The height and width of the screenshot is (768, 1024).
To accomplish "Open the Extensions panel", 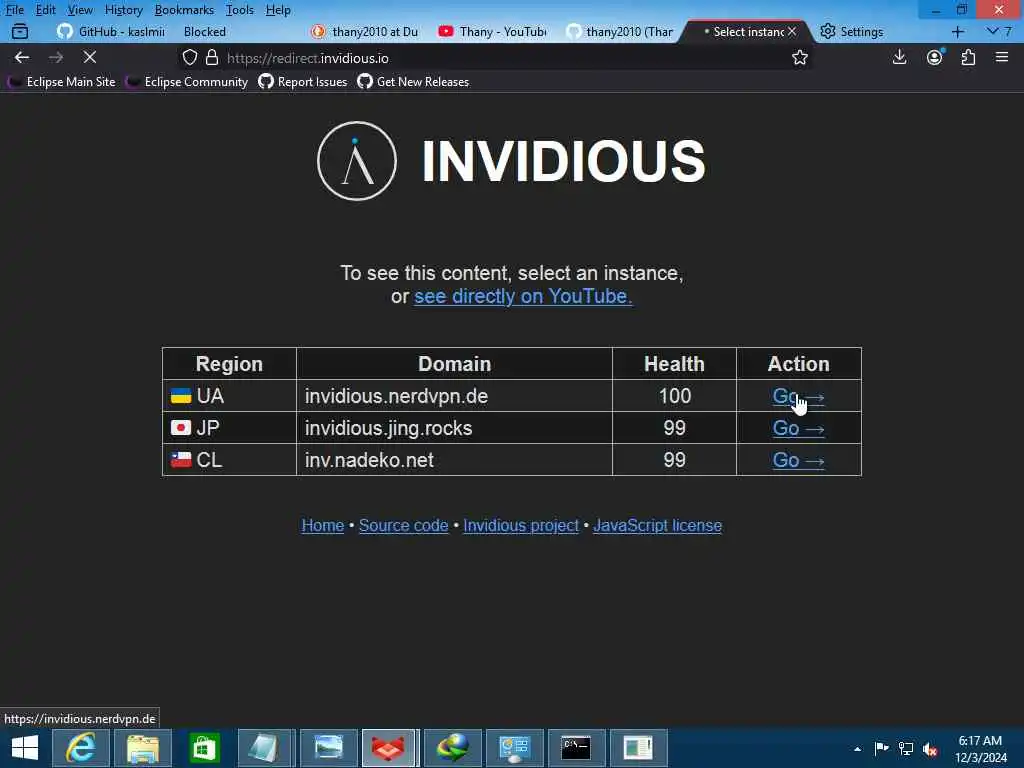I will [x=968, y=57].
